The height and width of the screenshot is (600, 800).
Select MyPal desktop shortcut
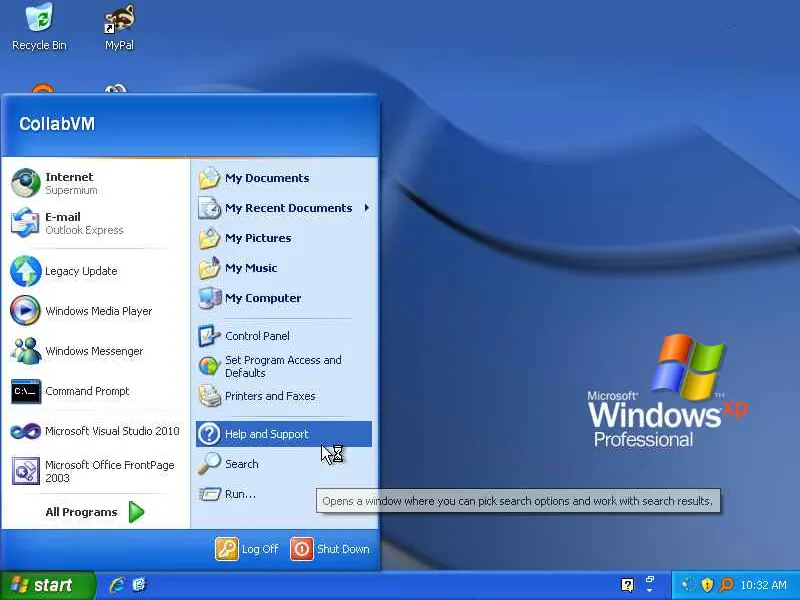click(x=119, y=27)
